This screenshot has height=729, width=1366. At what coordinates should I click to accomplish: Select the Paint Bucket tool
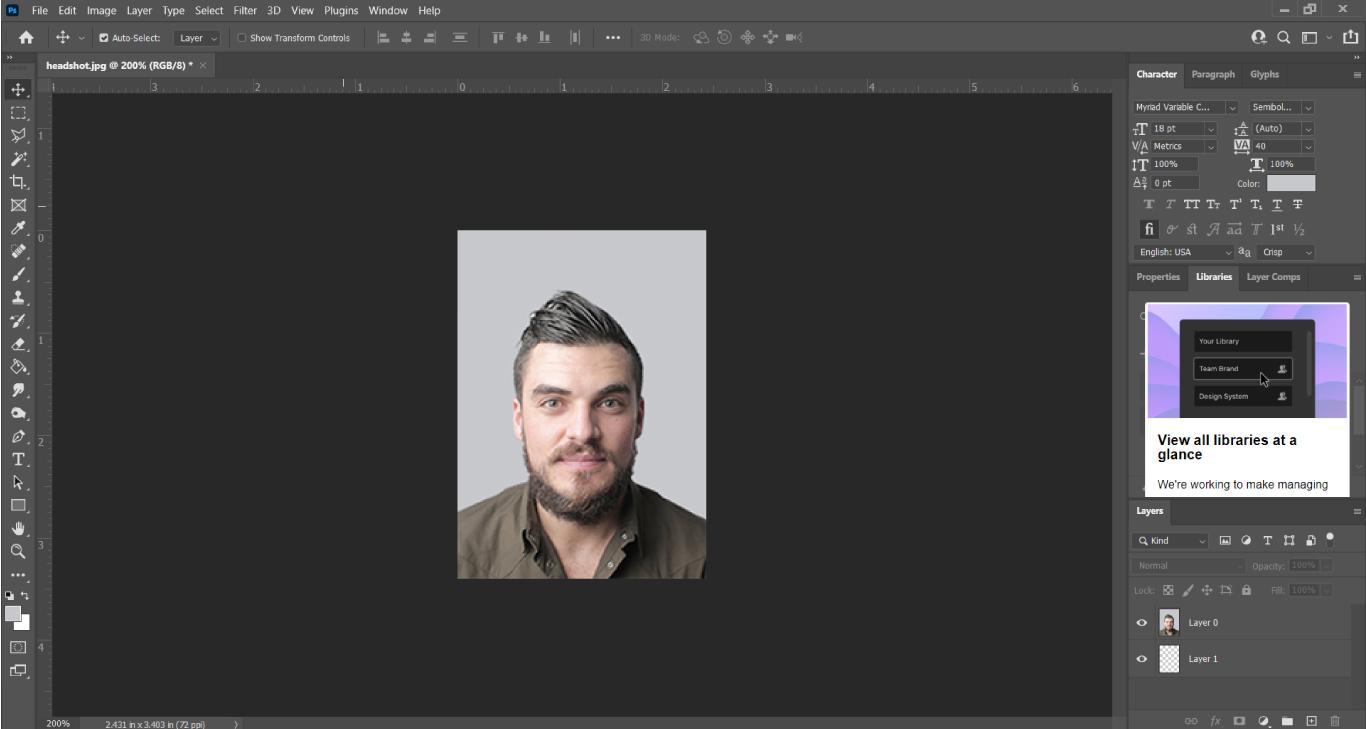pyautogui.click(x=18, y=367)
